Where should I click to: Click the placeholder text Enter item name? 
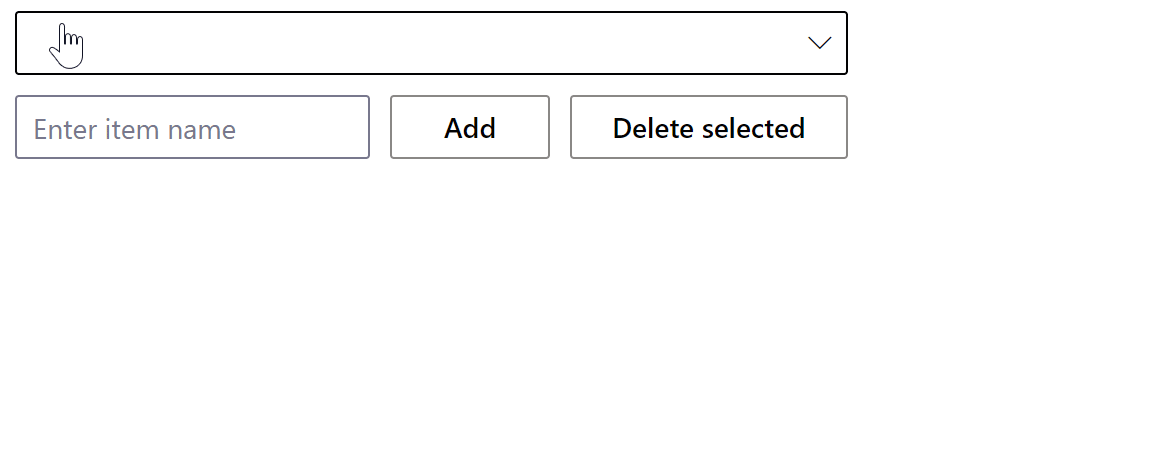tap(135, 129)
